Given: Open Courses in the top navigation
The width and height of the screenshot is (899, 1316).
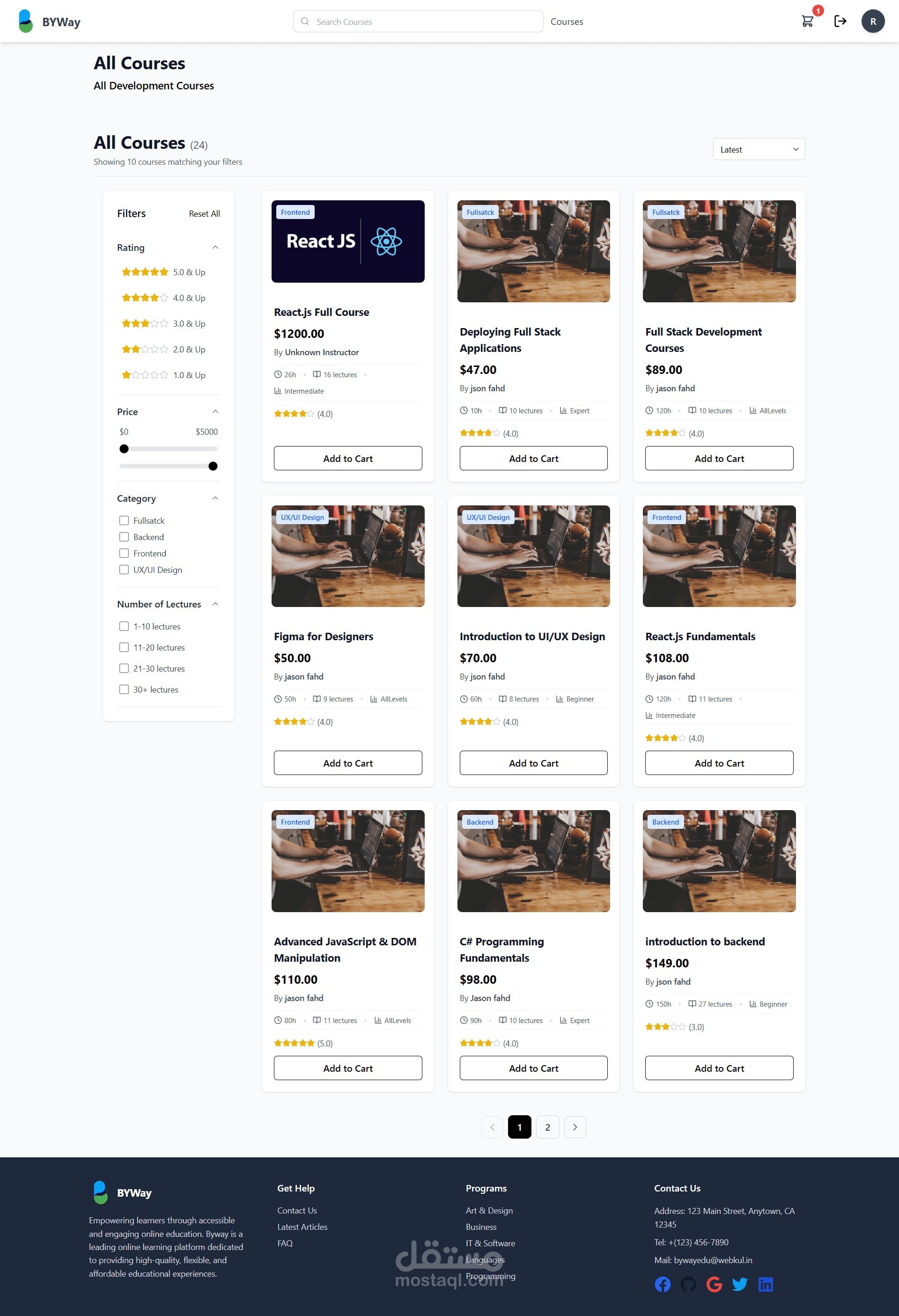Looking at the screenshot, I should pos(567,22).
